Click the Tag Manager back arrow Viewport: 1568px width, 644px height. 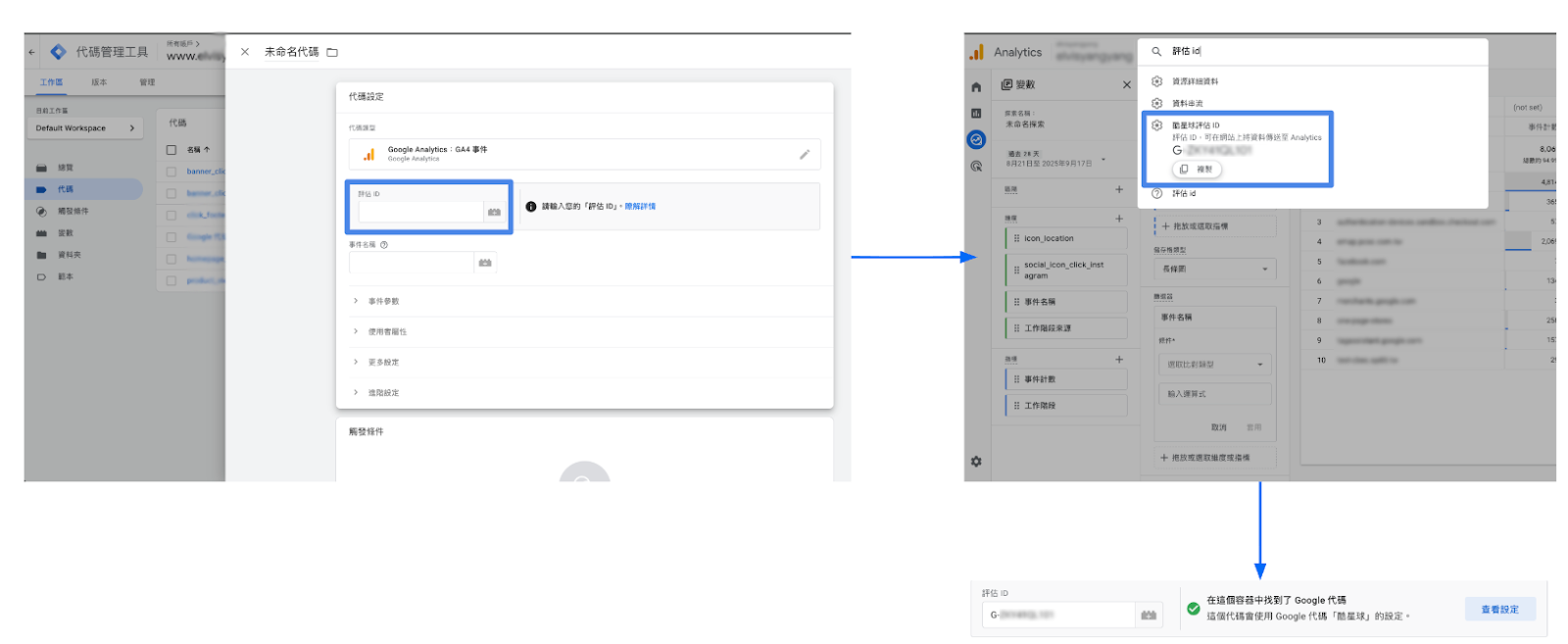[x=31, y=52]
